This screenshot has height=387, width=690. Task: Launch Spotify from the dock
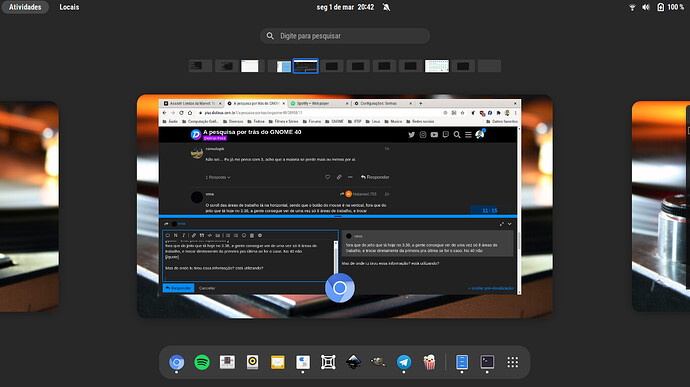tap(202, 362)
